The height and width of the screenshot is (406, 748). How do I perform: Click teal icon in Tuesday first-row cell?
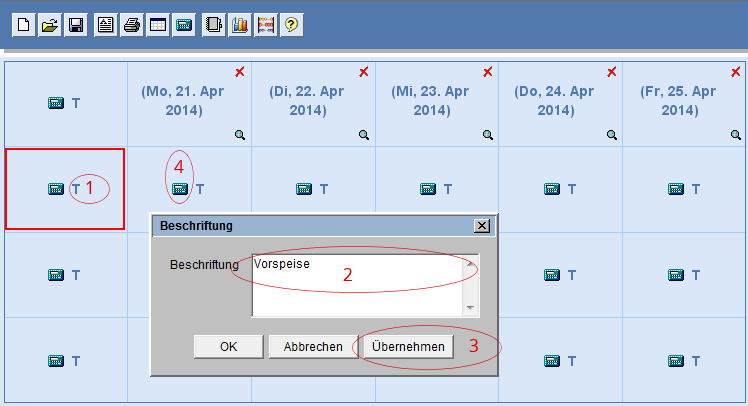(x=304, y=189)
